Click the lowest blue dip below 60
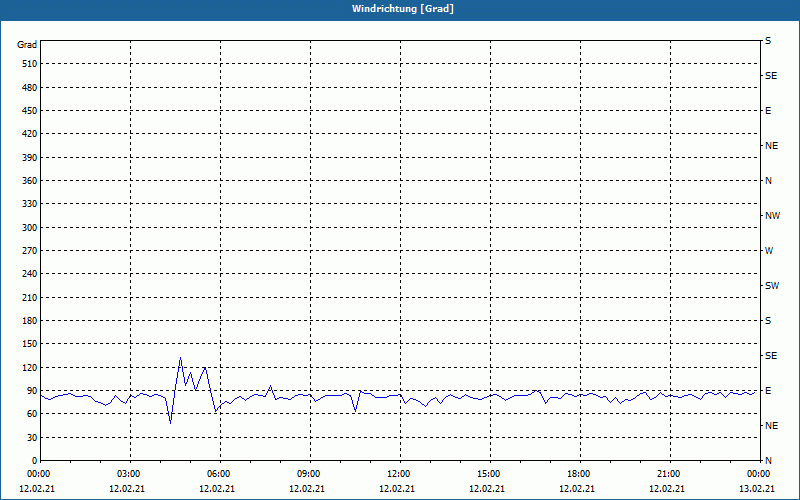The height and width of the screenshot is (500, 800). (170, 422)
